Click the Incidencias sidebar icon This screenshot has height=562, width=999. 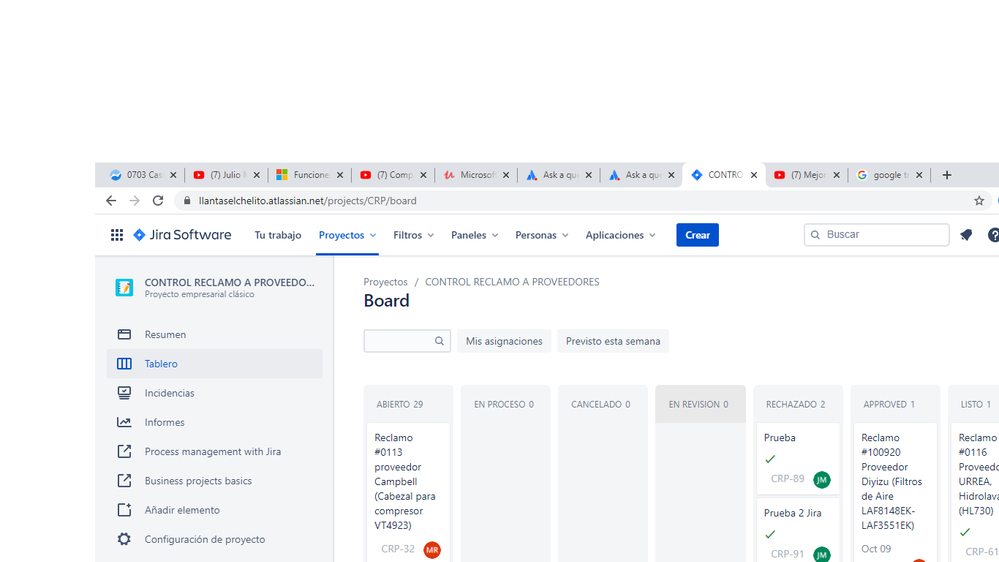(124, 393)
